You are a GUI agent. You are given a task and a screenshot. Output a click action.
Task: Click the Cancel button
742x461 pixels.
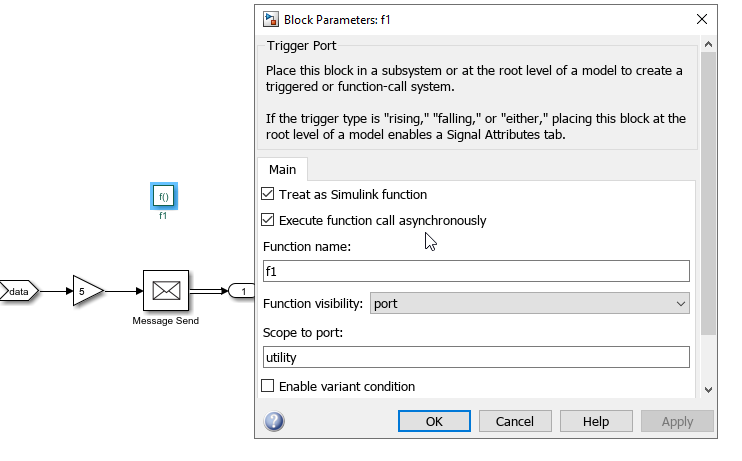click(x=515, y=421)
